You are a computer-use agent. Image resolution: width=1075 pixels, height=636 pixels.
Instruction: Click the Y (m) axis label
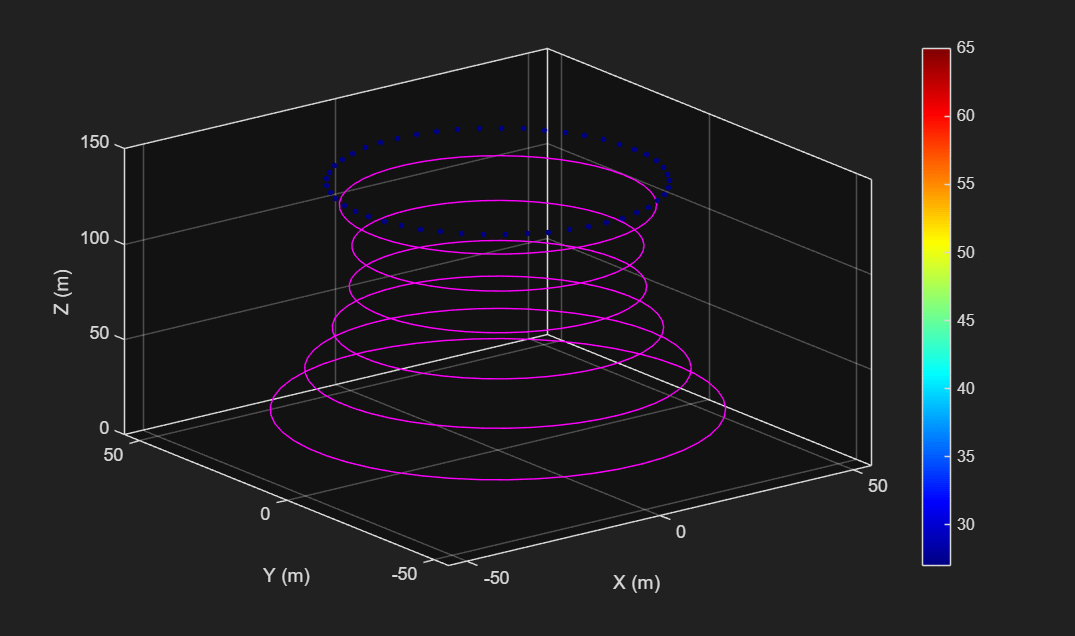pos(286,575)
